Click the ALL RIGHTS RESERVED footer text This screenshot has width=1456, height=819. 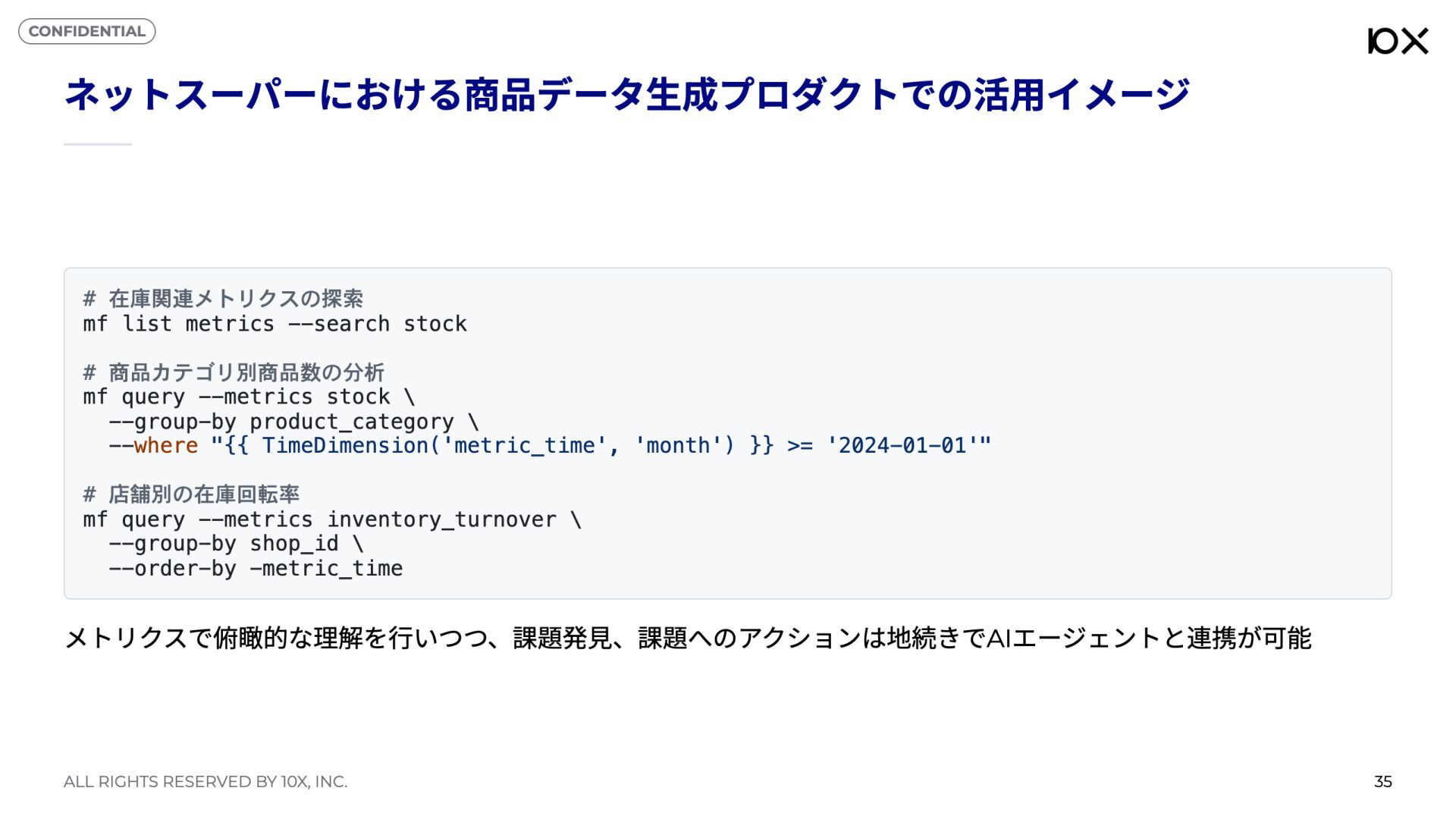(206, 781)
